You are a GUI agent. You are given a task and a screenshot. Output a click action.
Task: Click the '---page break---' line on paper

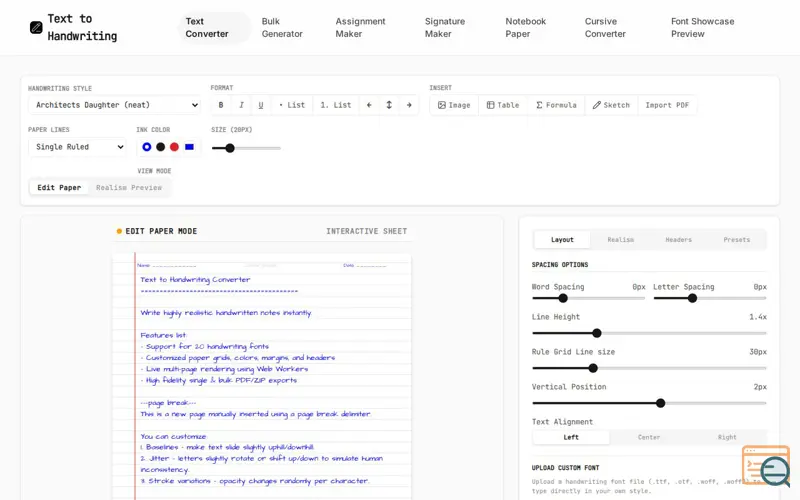pyautogui.click(x=168, y=403)
